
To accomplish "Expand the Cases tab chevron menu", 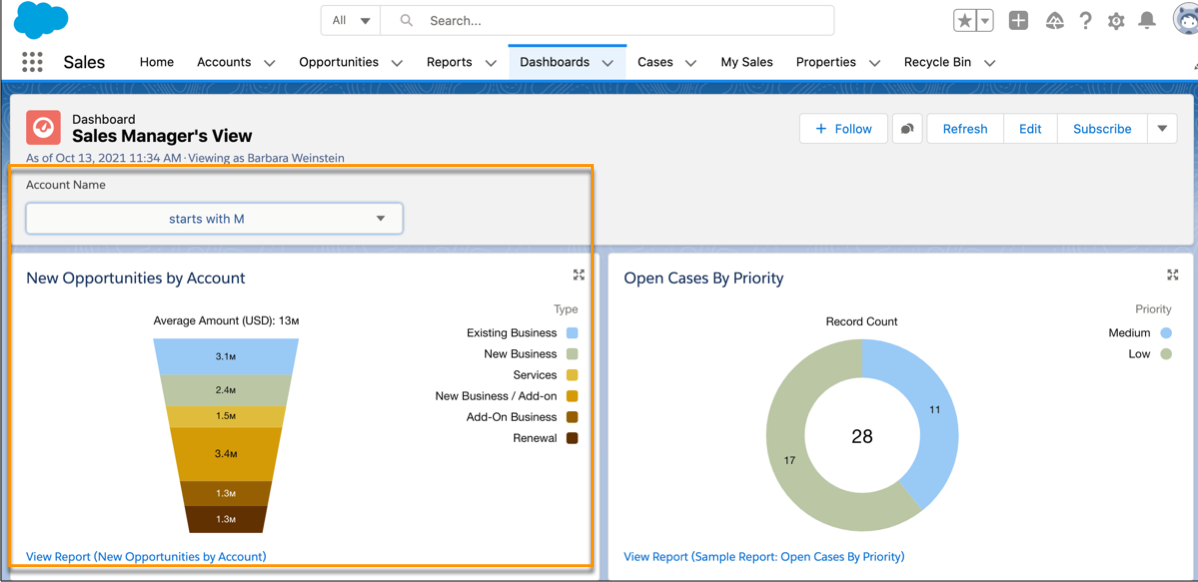I will [690, 63].
